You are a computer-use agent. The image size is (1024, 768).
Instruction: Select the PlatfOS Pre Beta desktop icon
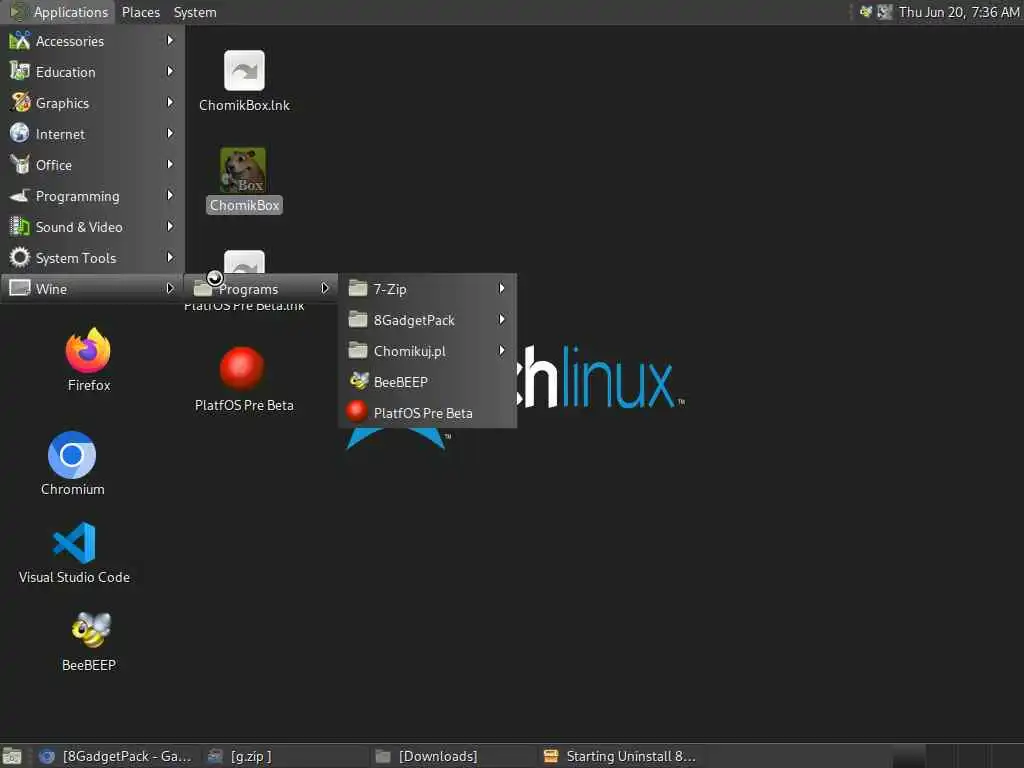coord(244,380)
